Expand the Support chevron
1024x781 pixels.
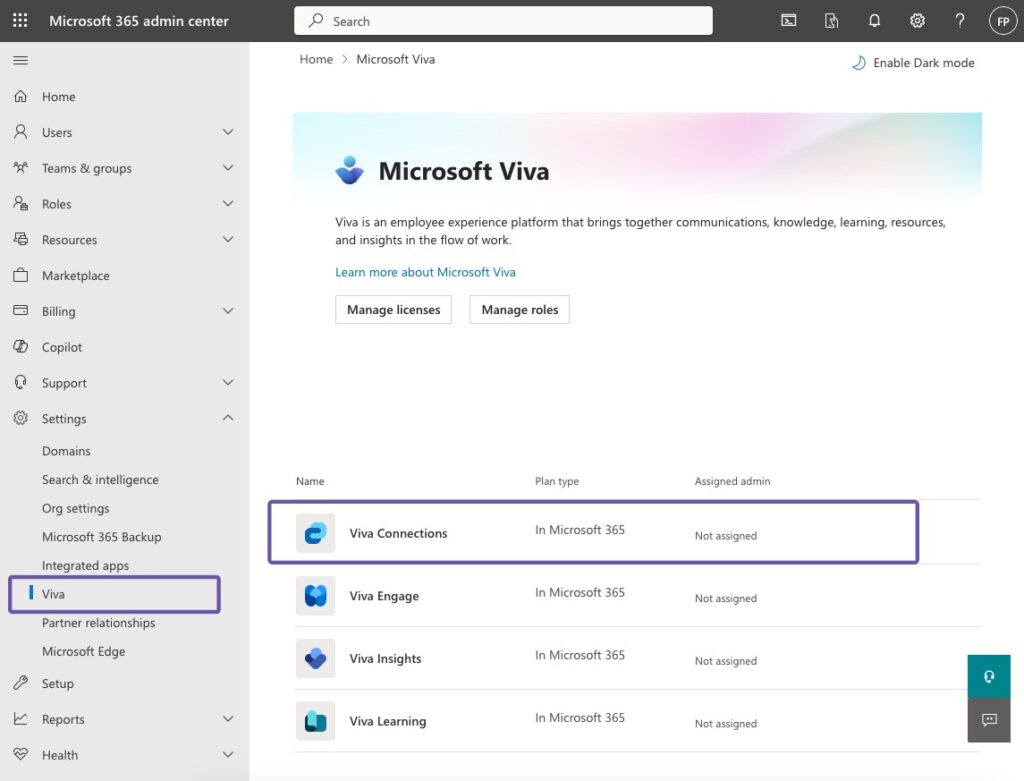tap(228, 382)
